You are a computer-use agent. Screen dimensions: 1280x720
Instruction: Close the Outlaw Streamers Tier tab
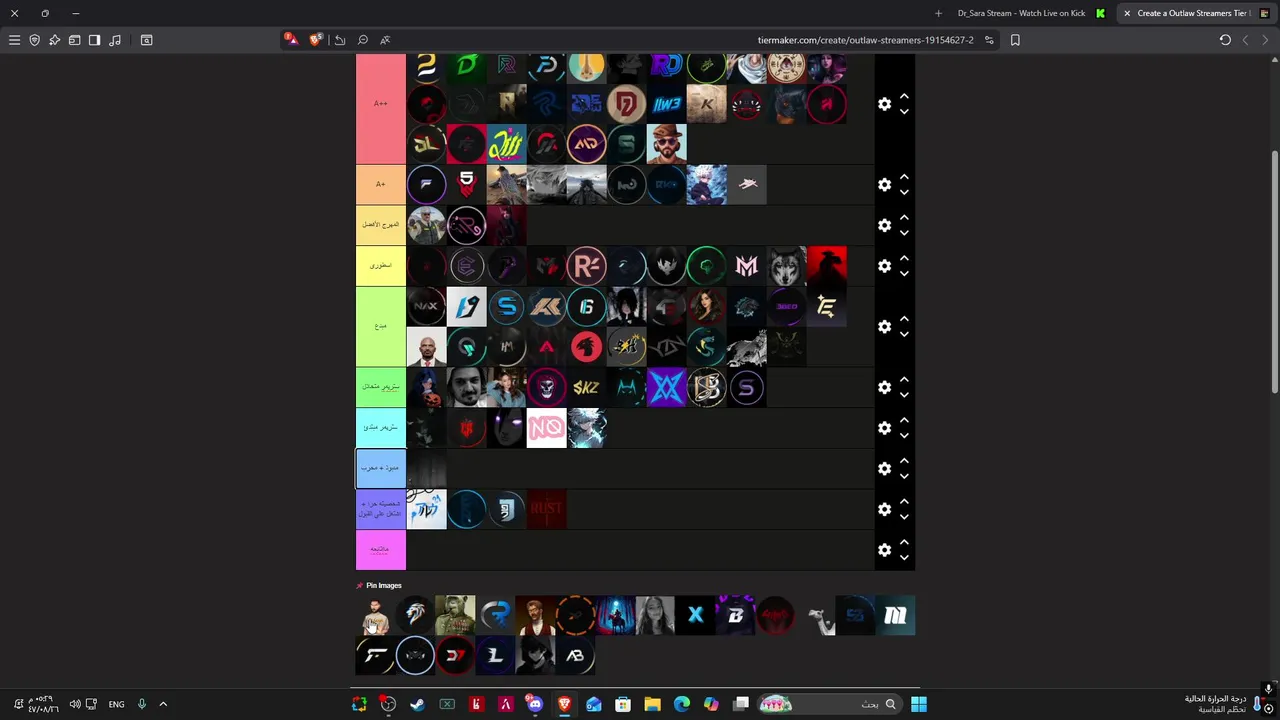[1127, 13]
